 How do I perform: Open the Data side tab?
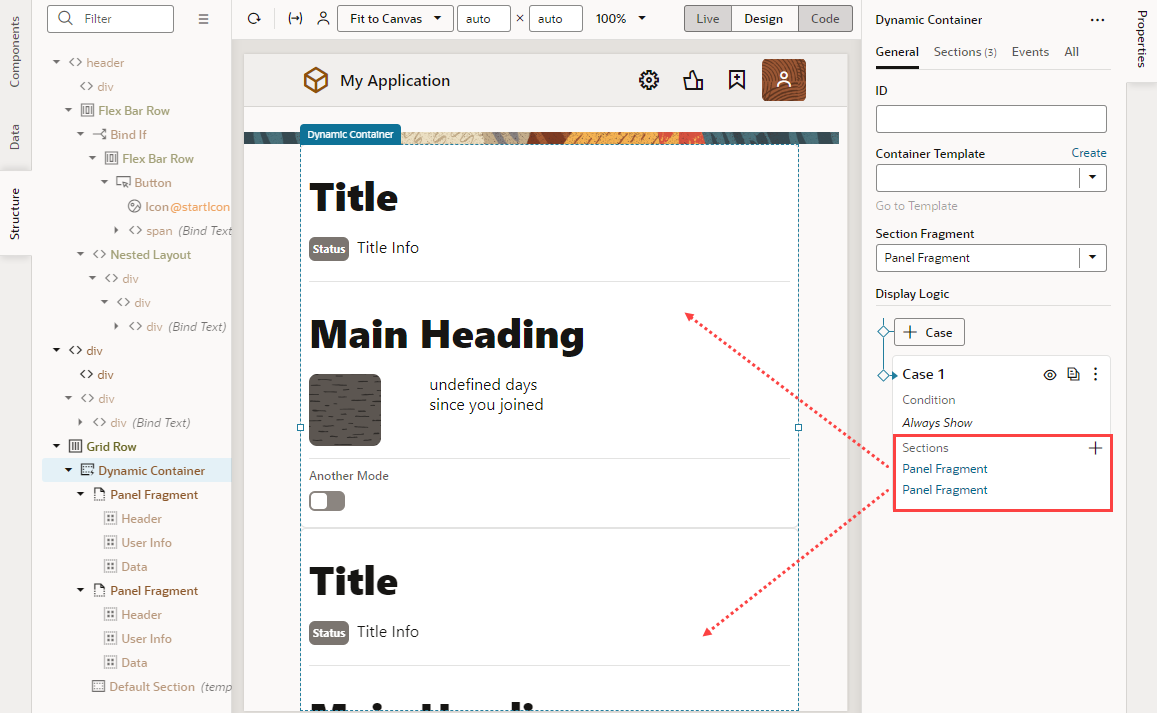(15, 137)
